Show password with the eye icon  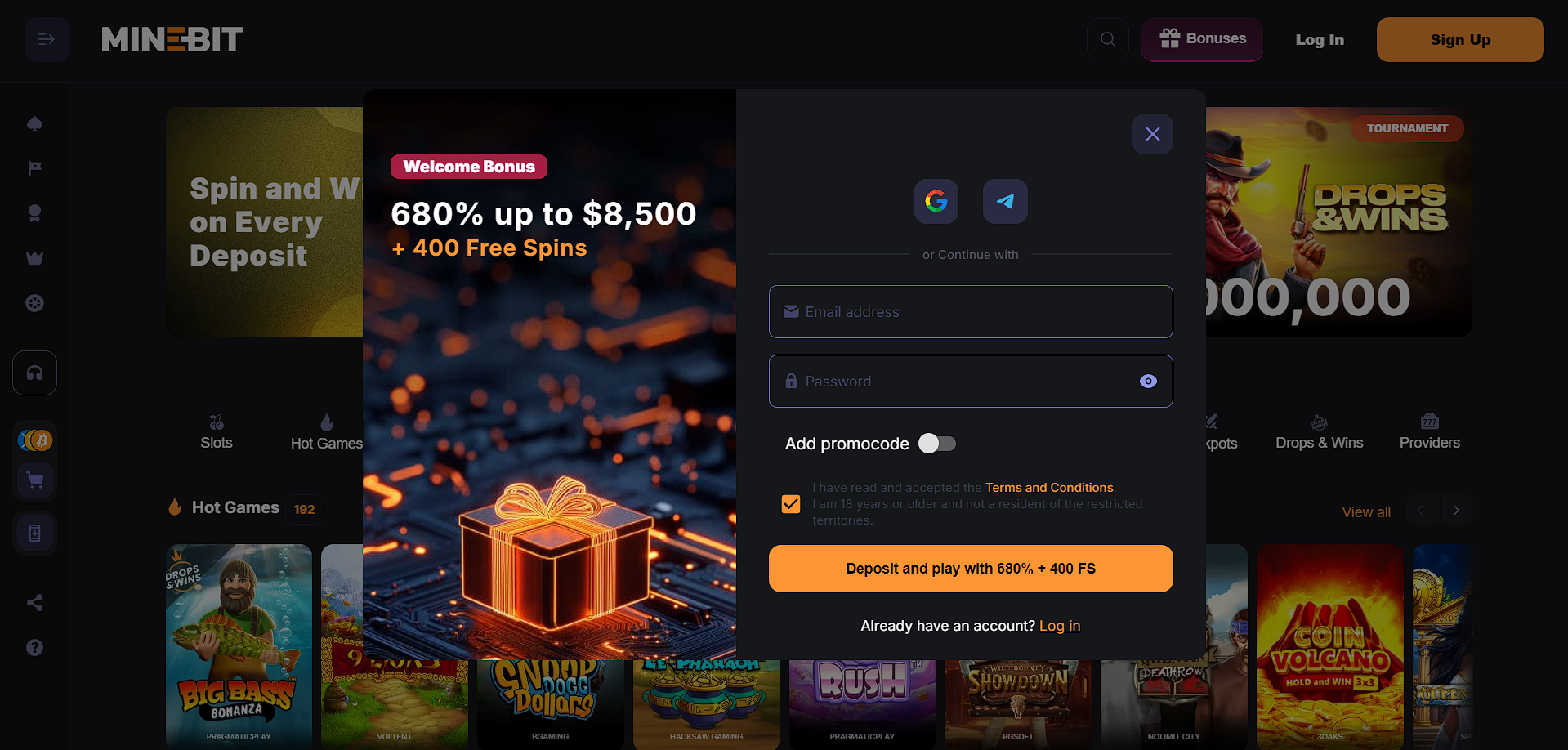(x=1148, y=382)
